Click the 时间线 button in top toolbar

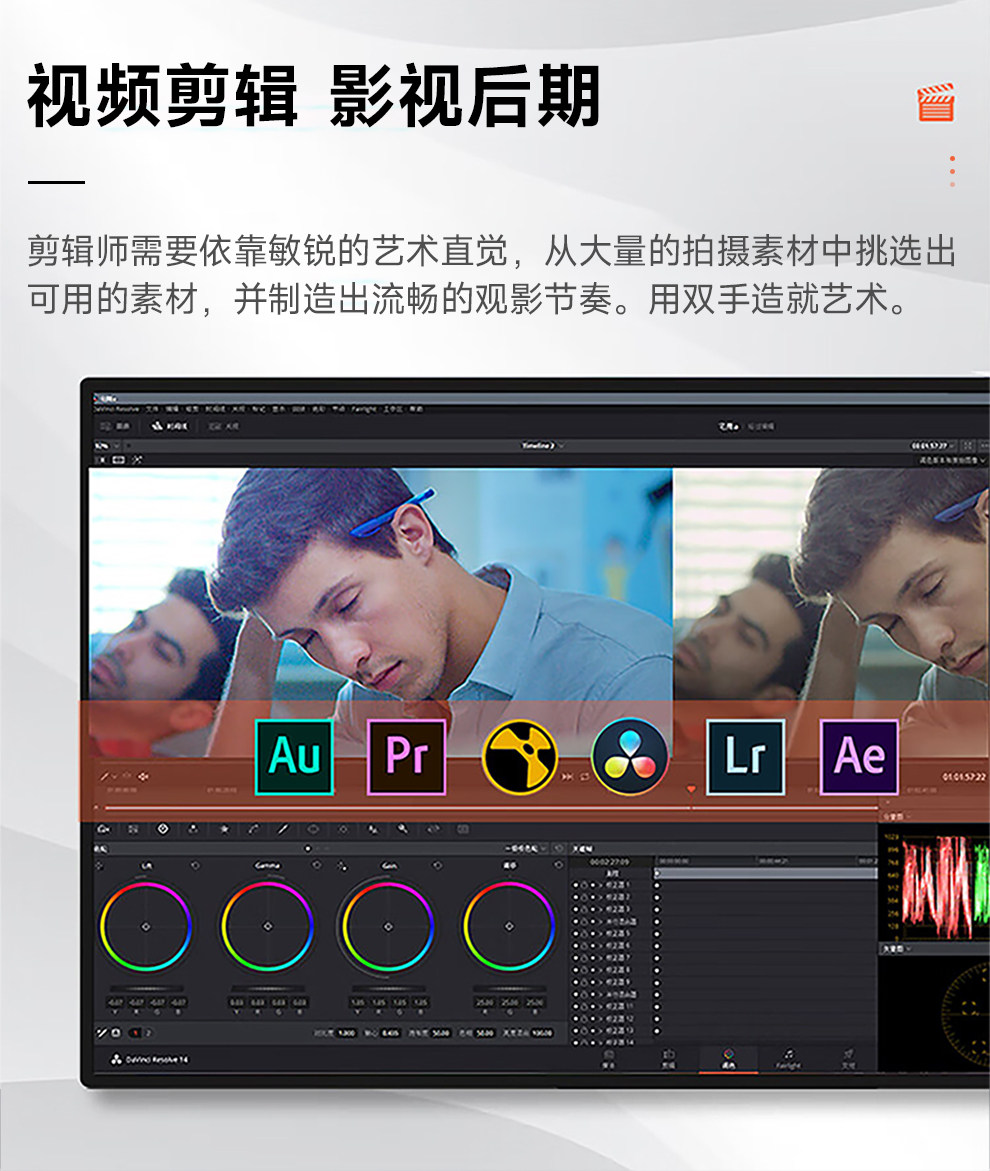[x=169, y=426]
